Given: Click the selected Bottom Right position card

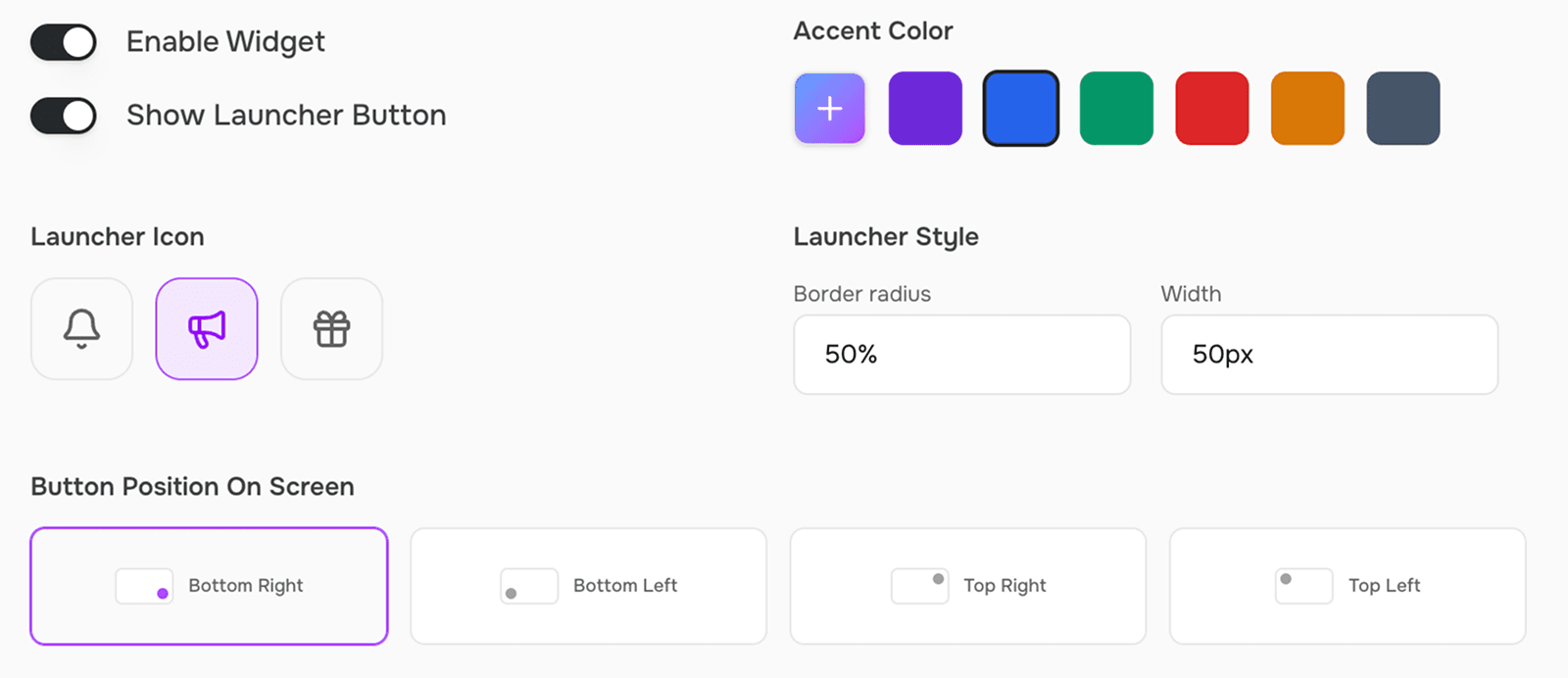Looking at the screenshot, I should click(x=208, y=586).
